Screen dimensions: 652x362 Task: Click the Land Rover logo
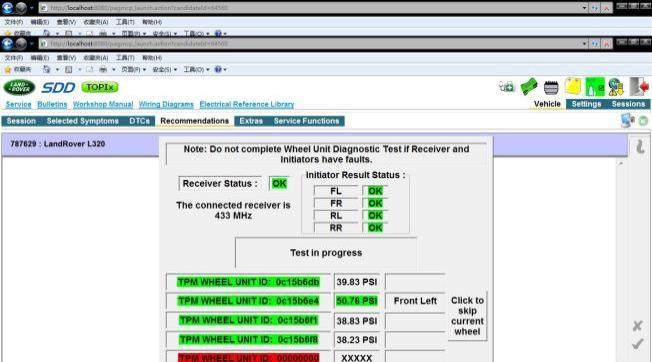coord(20,87)
